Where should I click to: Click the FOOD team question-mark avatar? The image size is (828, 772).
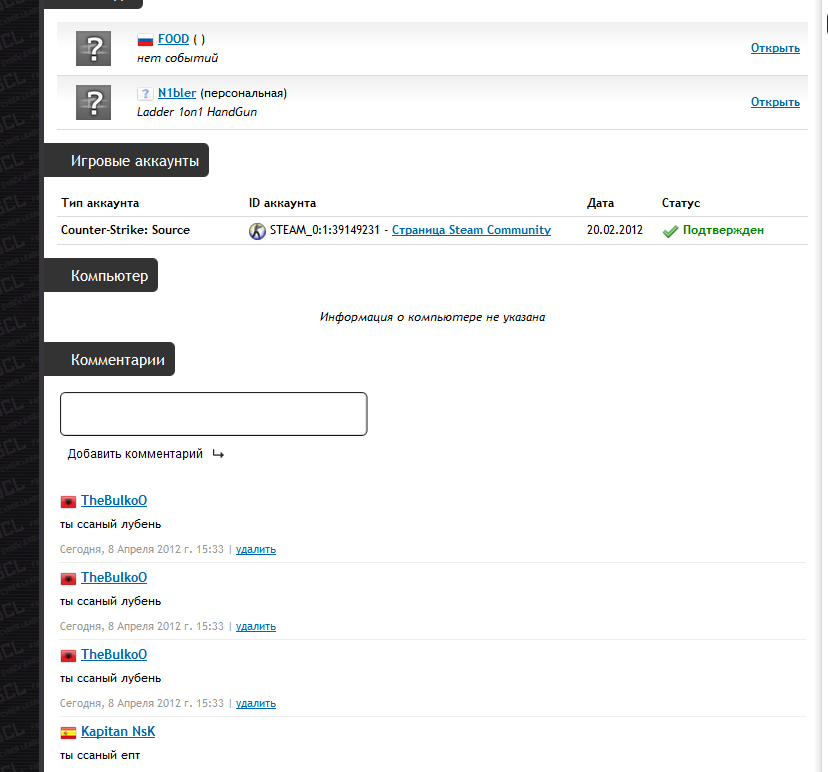click(x=93, y=48)
